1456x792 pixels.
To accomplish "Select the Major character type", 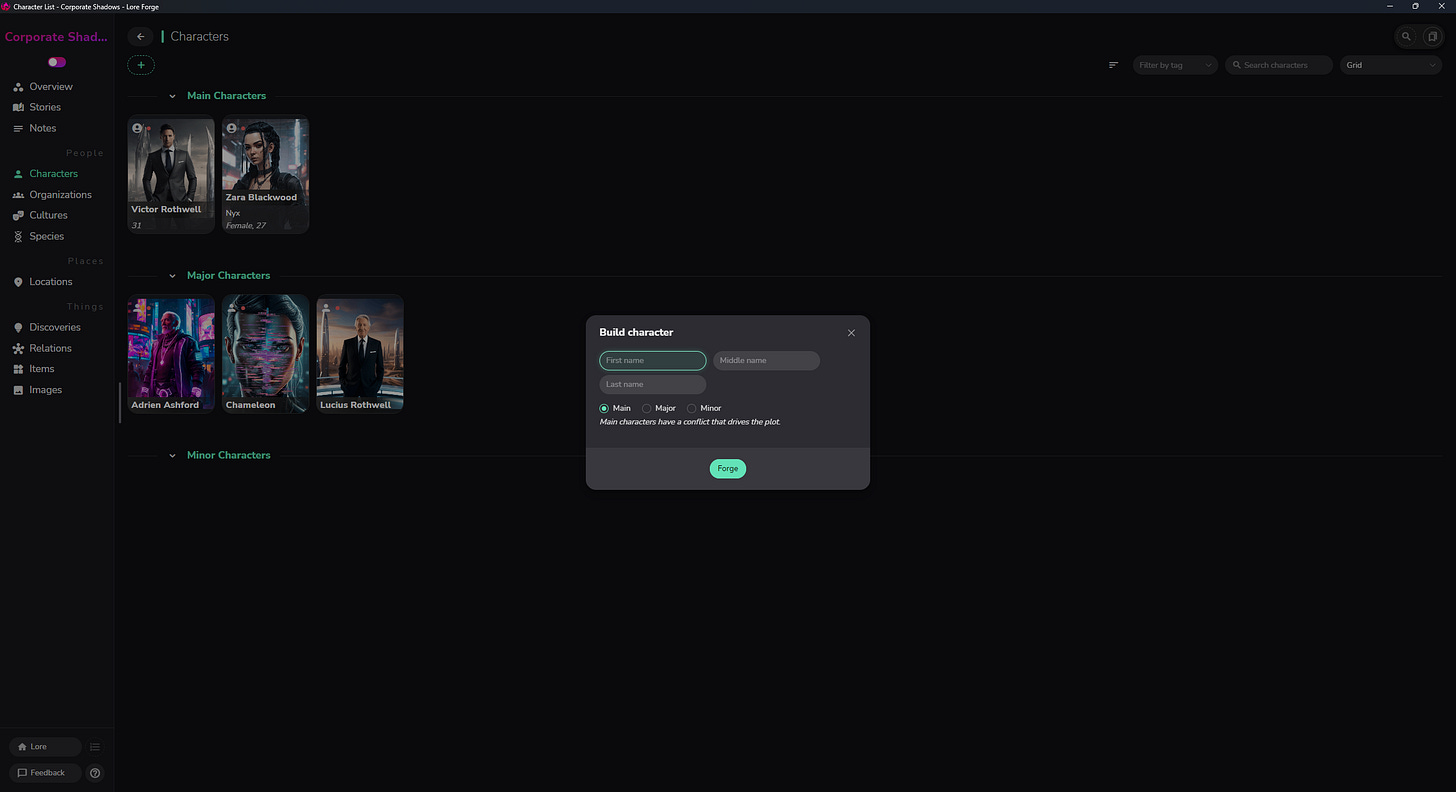I will [x=647, y=408].
